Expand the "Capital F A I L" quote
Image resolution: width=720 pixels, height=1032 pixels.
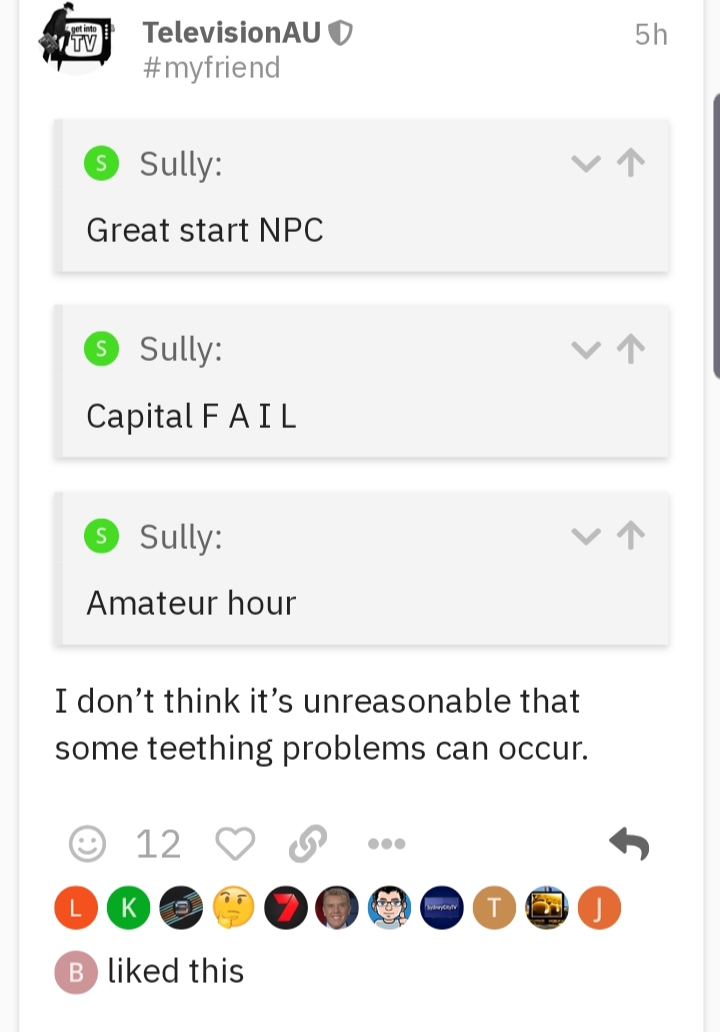[x=585, y=349]
